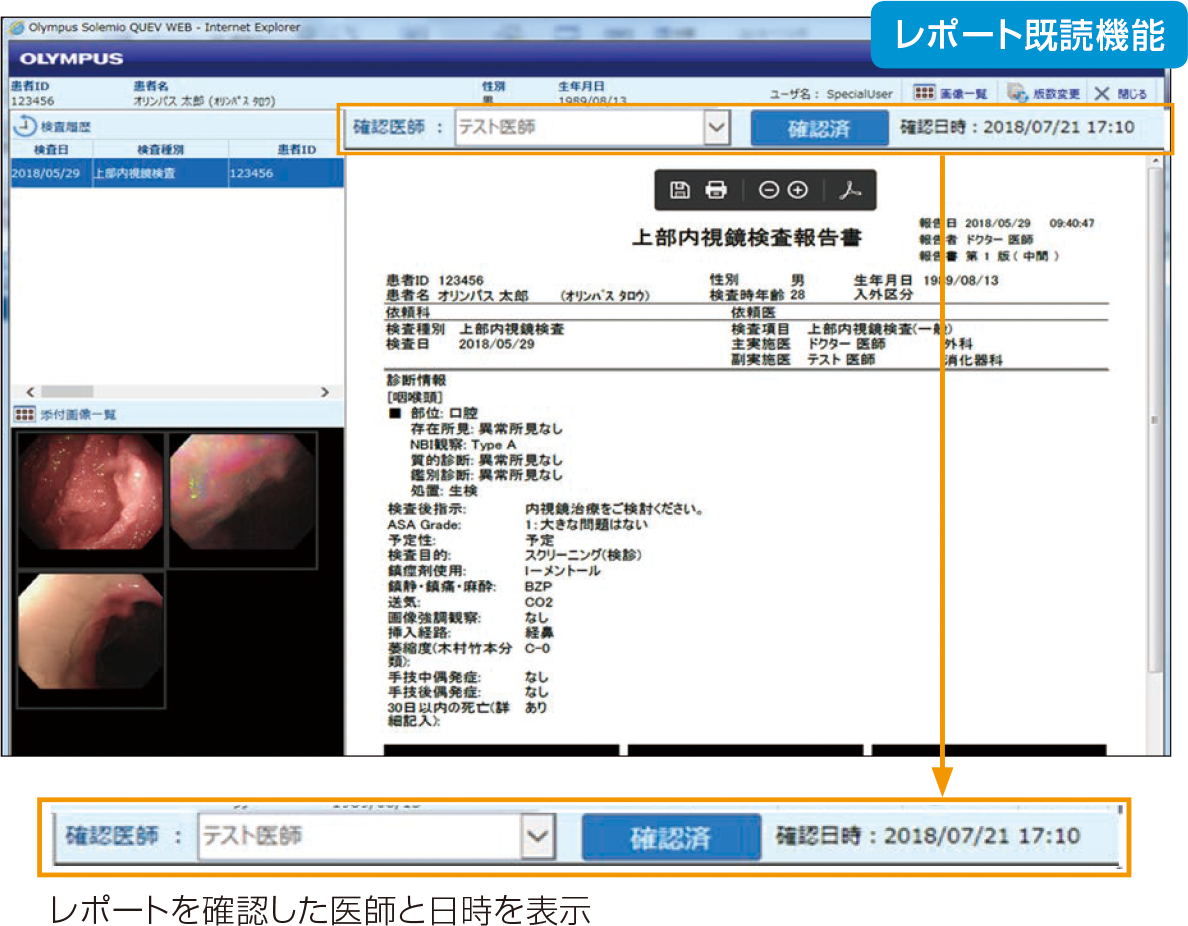Open the report in Adobe Acrobat via the PDF icon

point(850,190)
